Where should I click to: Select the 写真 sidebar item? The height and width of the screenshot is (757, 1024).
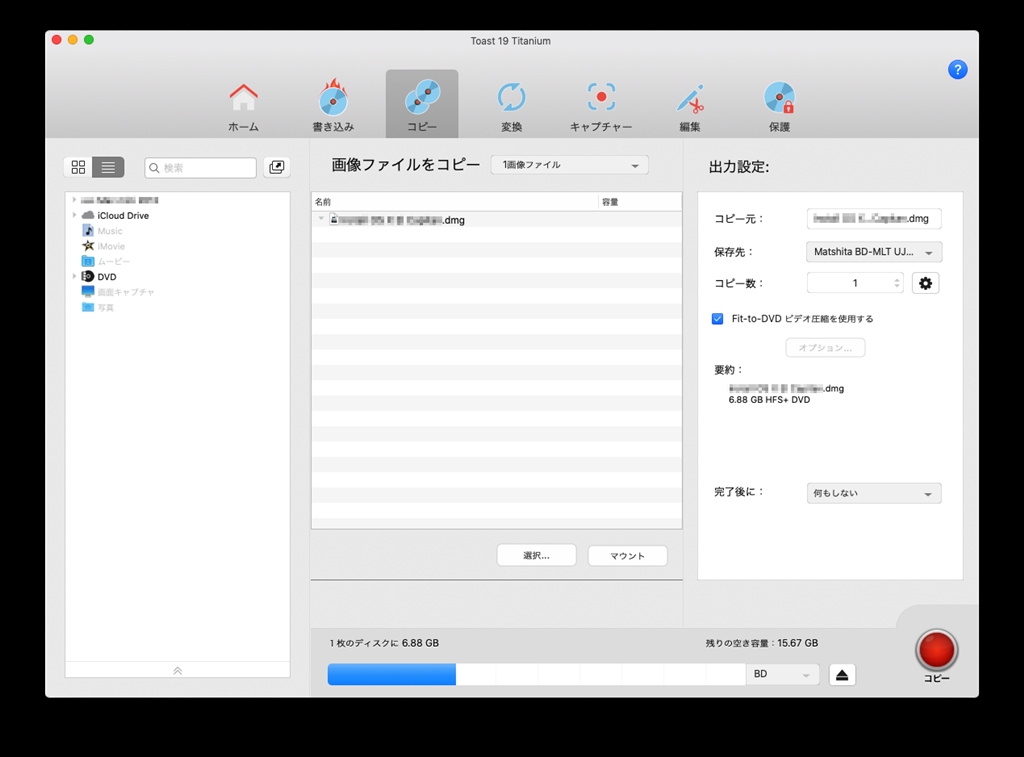pos(105,308)
